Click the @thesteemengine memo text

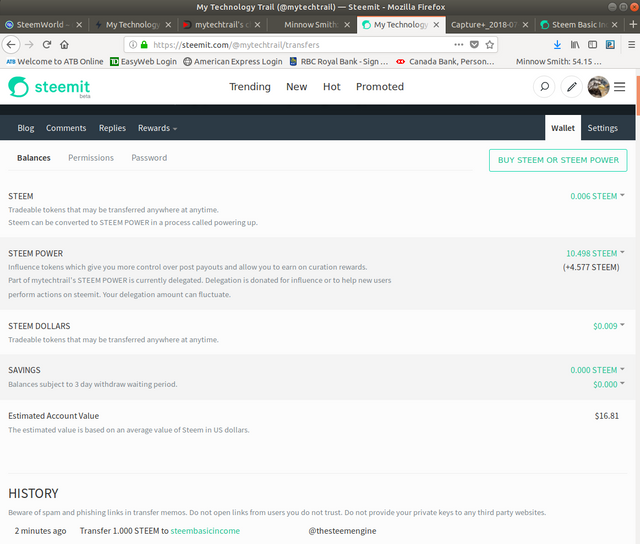[x=342, y=531]
